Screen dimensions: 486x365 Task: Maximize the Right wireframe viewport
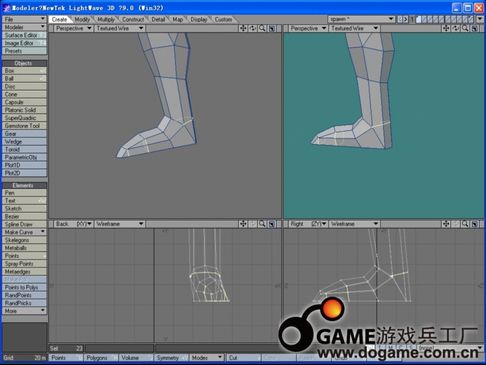pyautogui.click(x=475, y=224)
